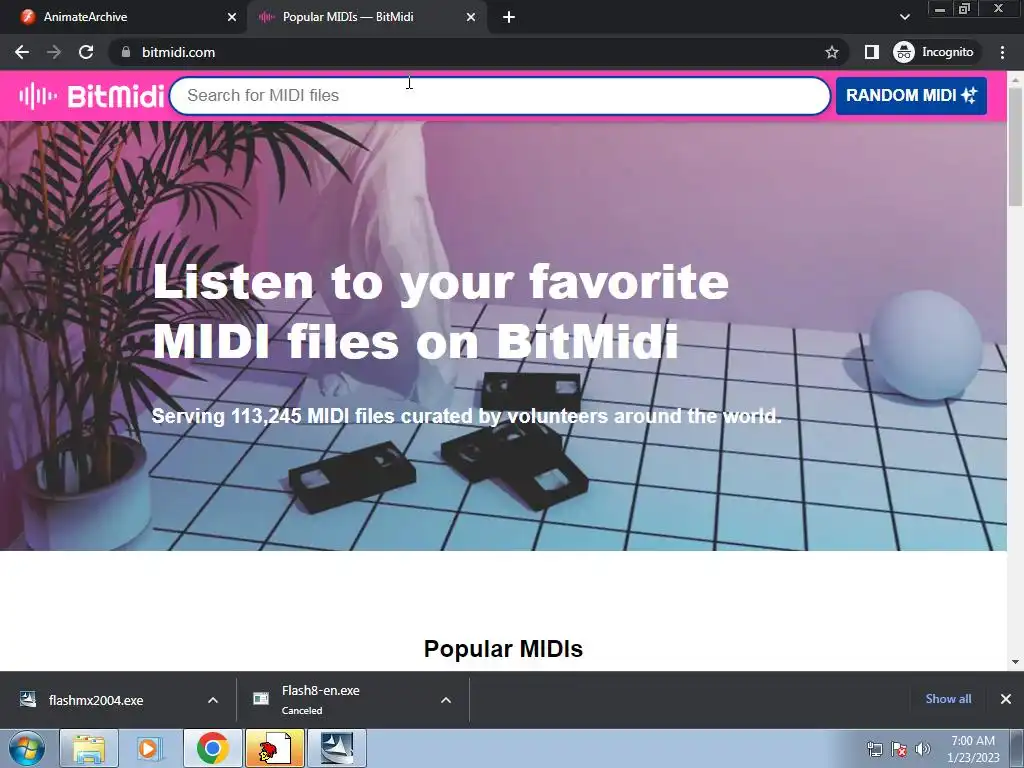Click the page scrollbar down arrow

coord(1016,662)
